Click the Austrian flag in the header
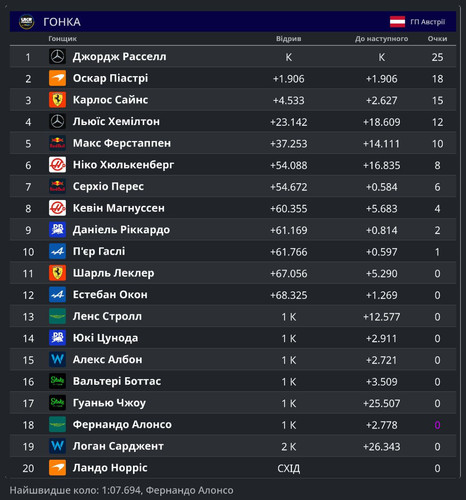 [397, 22]
